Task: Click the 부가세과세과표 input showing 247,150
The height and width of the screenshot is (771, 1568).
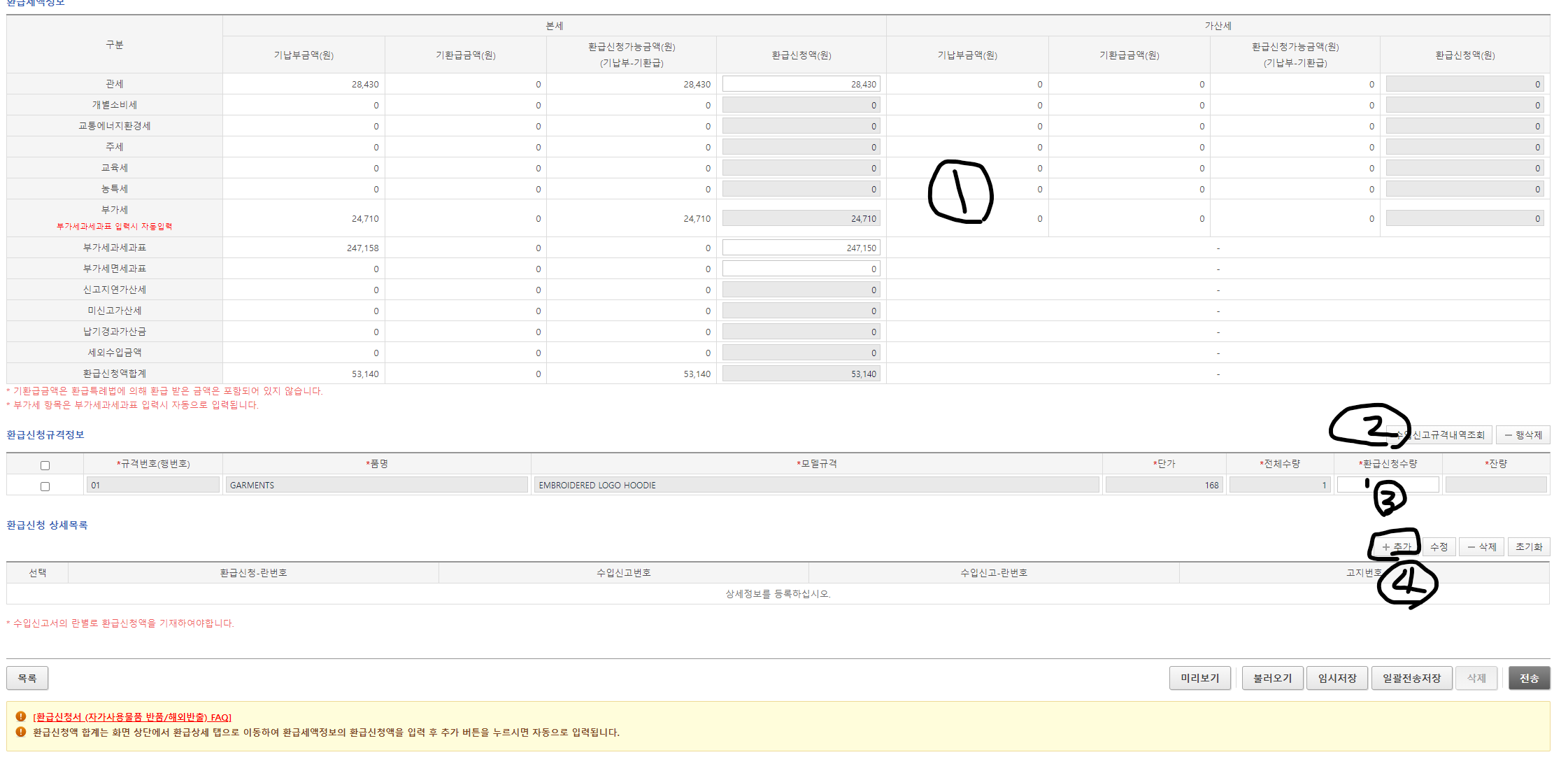Action: click(x=801, y=248)
